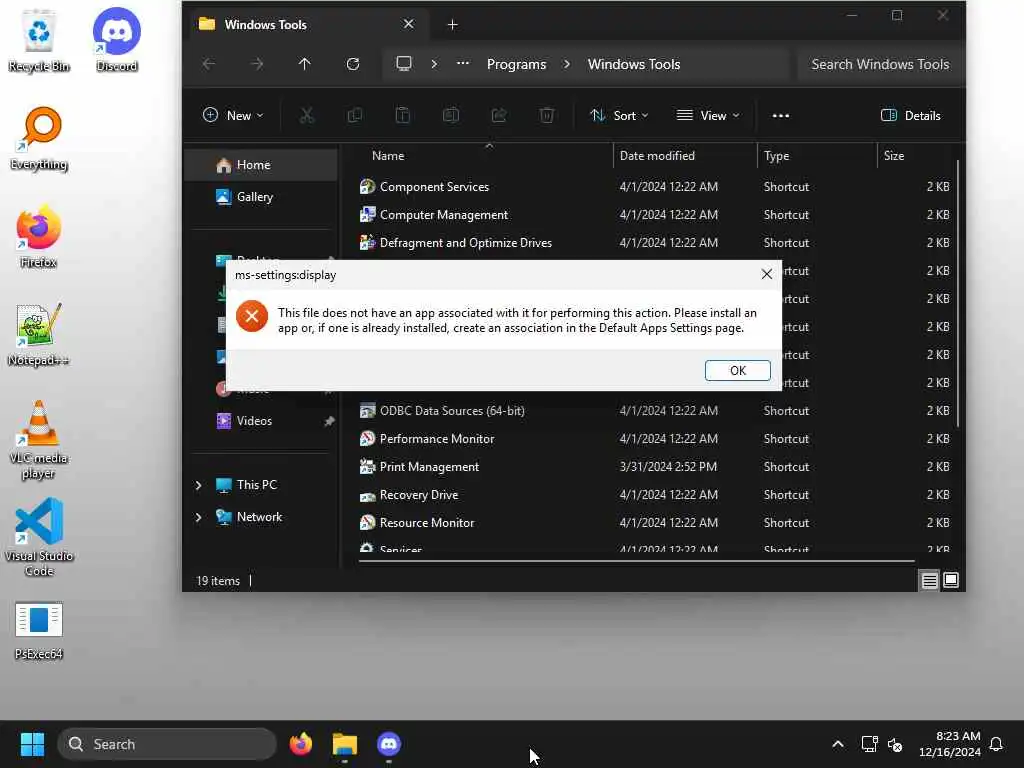Select Videos in the navigation pane

click(x=262, y=421)
